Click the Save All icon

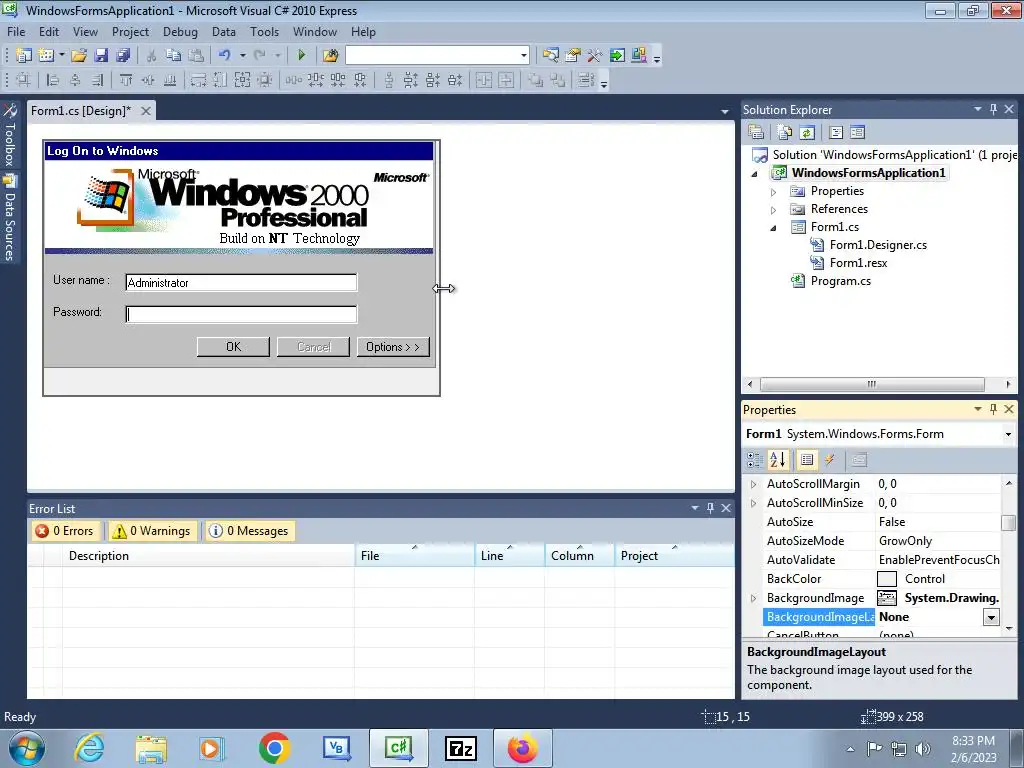tap(123, 56)
